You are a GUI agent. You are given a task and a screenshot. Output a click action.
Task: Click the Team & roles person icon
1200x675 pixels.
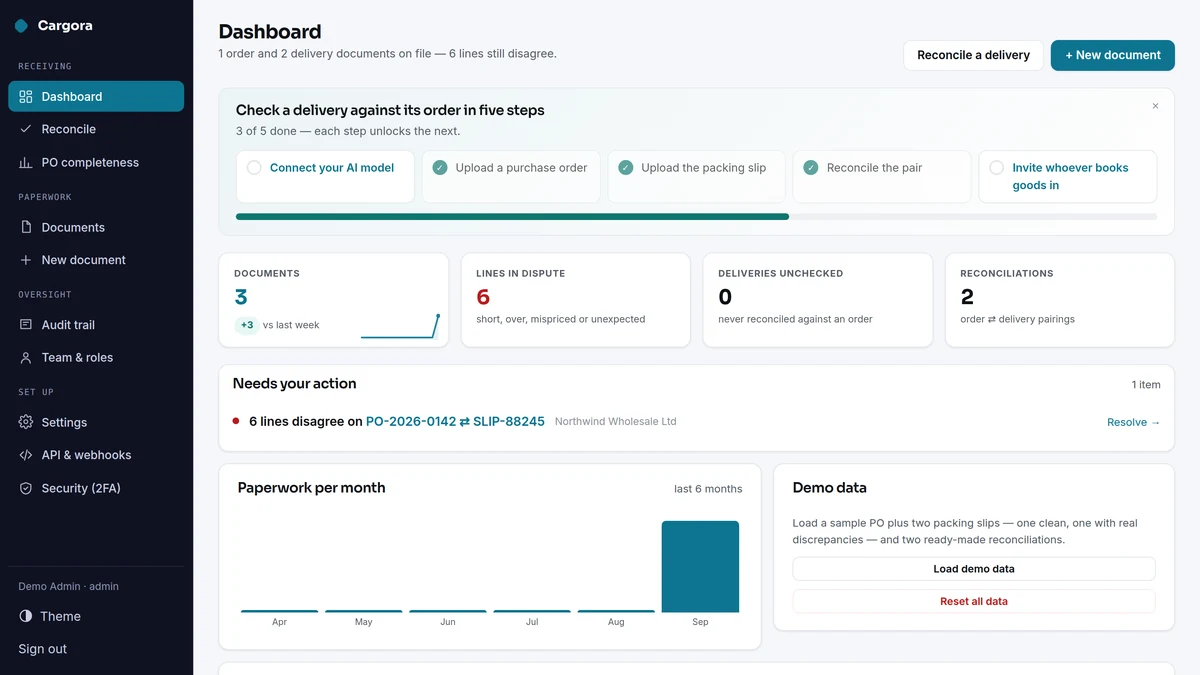tap(26, 357)
